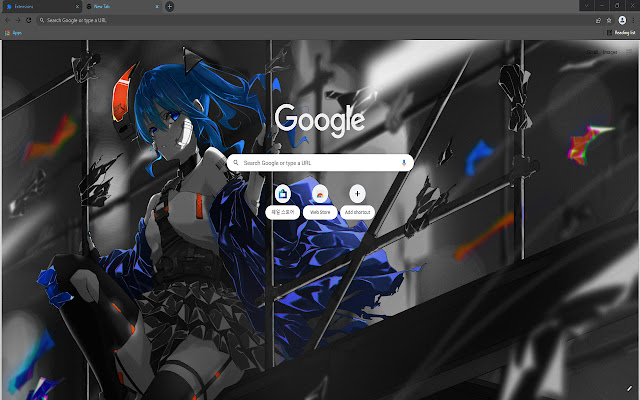Open the Images link
The image size is (640, 400).
coord(610,52)
